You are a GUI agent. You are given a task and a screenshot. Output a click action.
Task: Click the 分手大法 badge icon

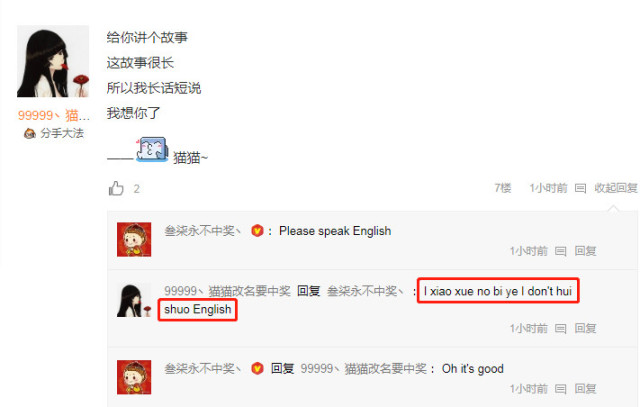(29, 133)
